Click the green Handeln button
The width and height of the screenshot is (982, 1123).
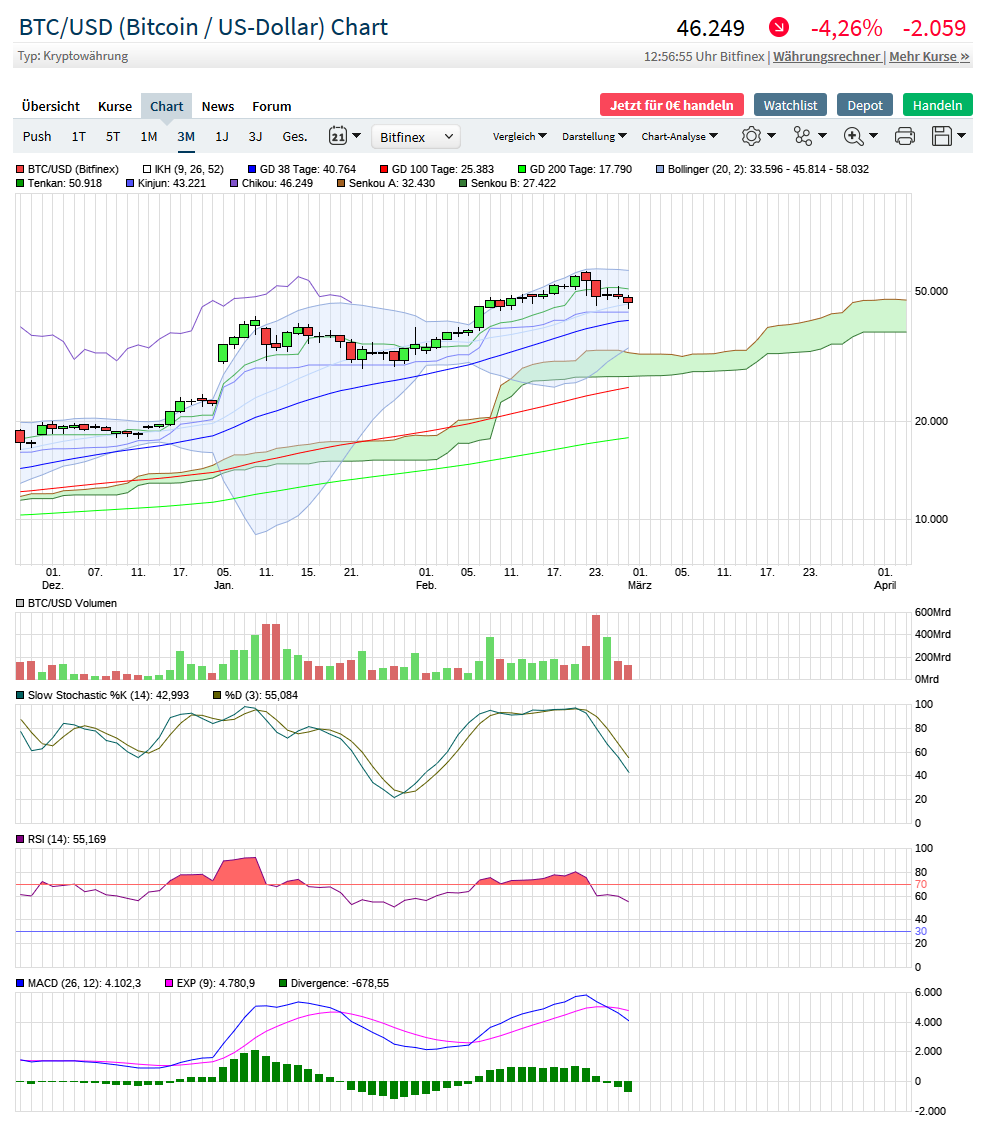coord(938,105)
